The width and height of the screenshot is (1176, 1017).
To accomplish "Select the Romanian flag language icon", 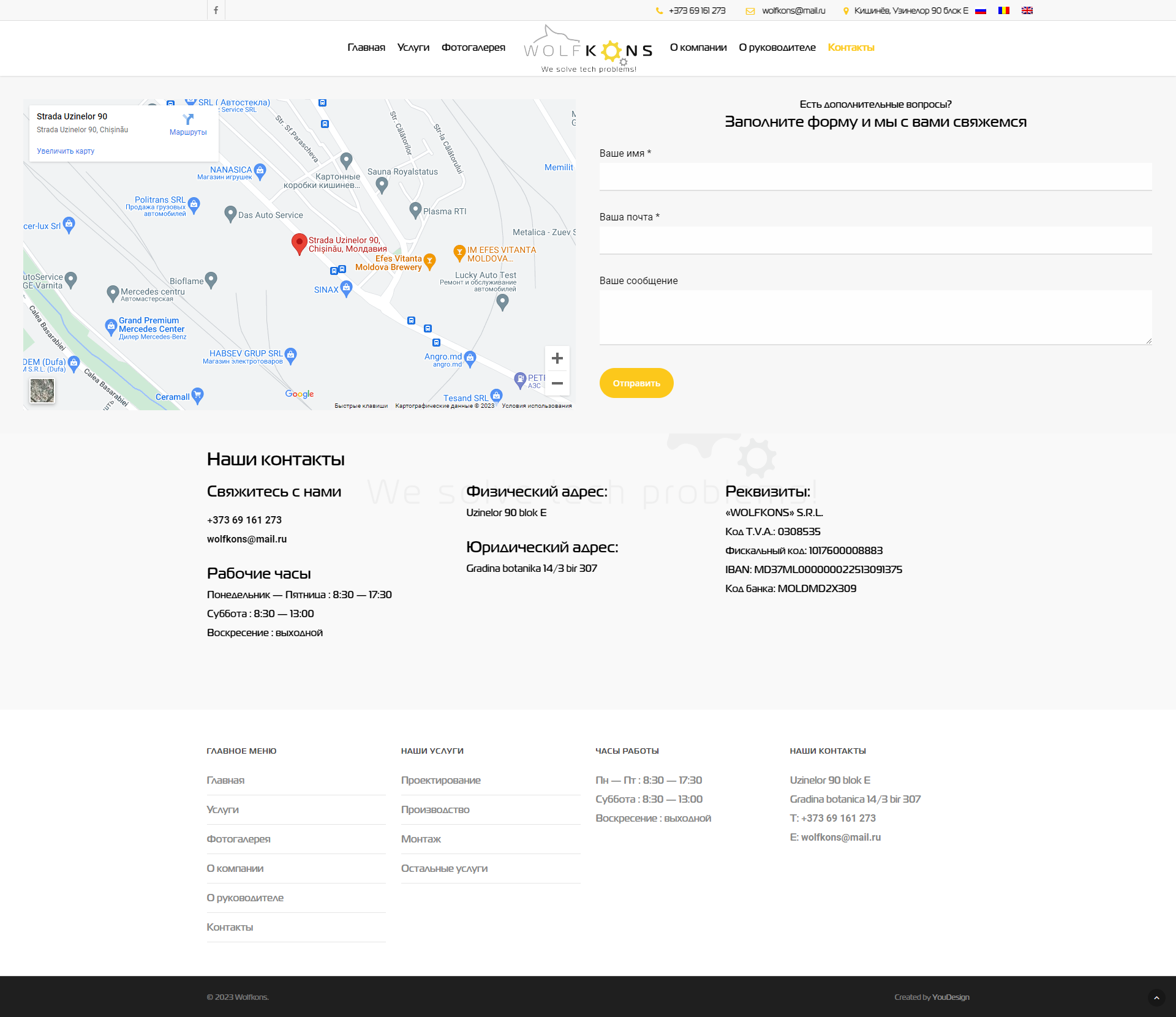I will coord(1003,10).
